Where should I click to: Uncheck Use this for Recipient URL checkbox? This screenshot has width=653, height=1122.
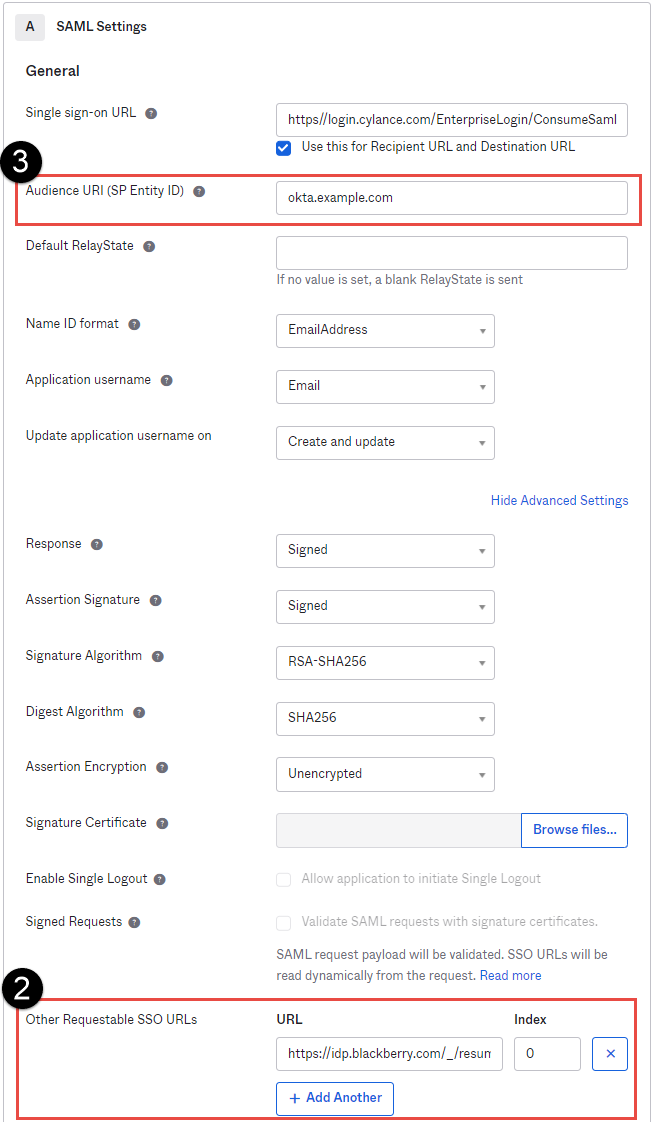284,148
